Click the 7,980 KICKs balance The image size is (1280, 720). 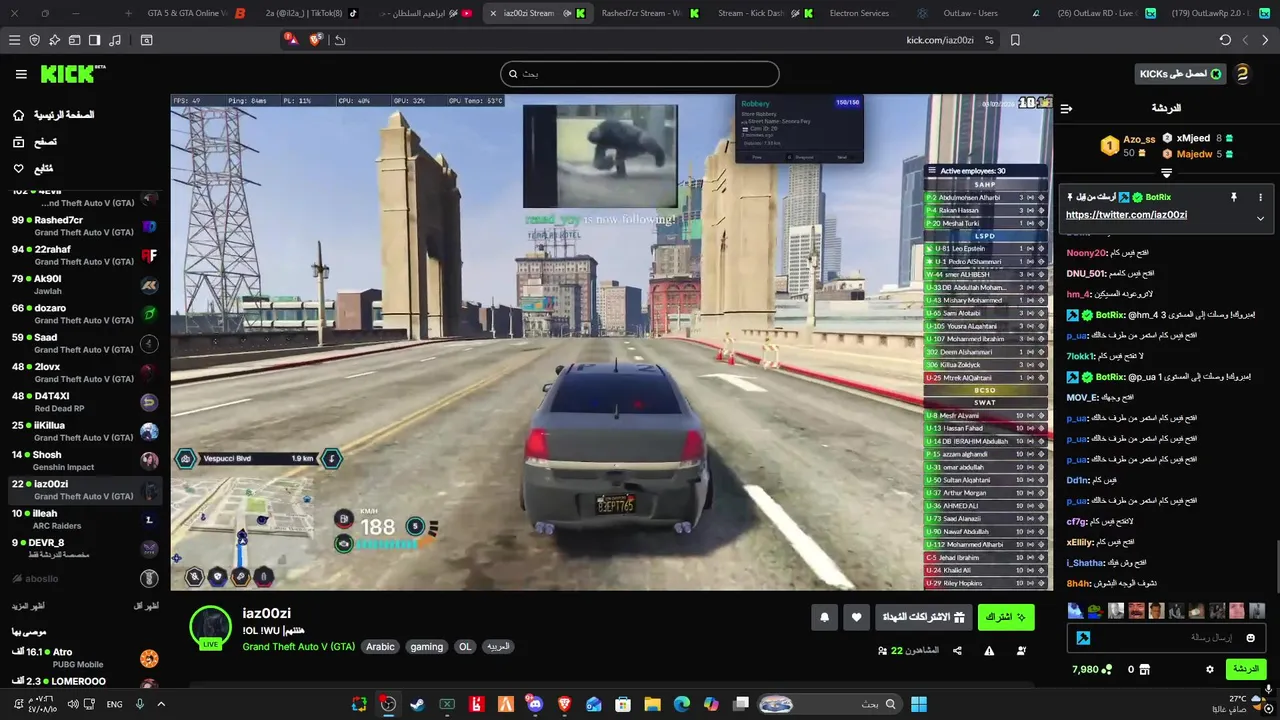[x=1091, y=669]
